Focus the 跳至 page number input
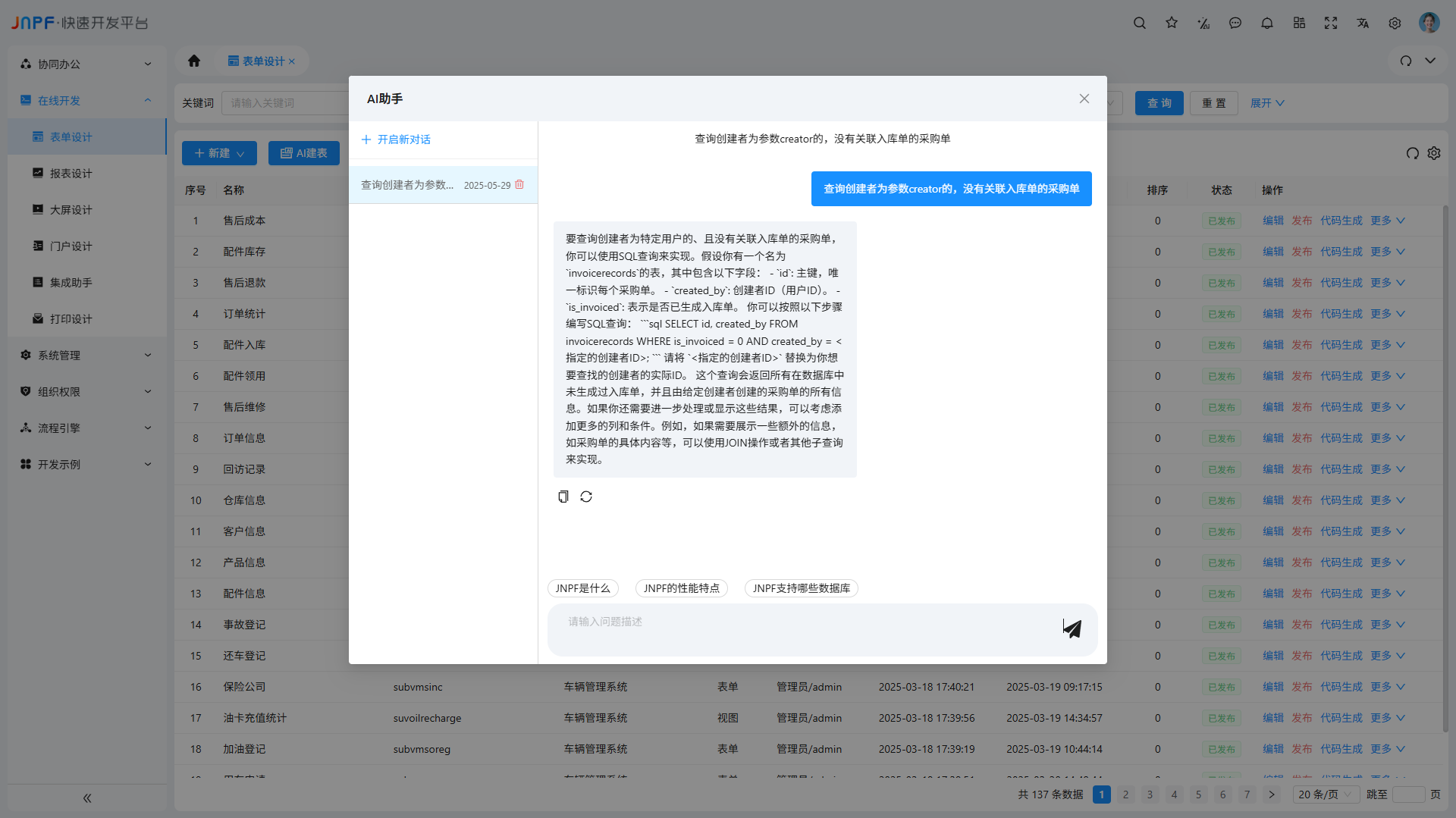Image resolution: width=1456 pixels, height=818 pixels. pos(1408,794)
